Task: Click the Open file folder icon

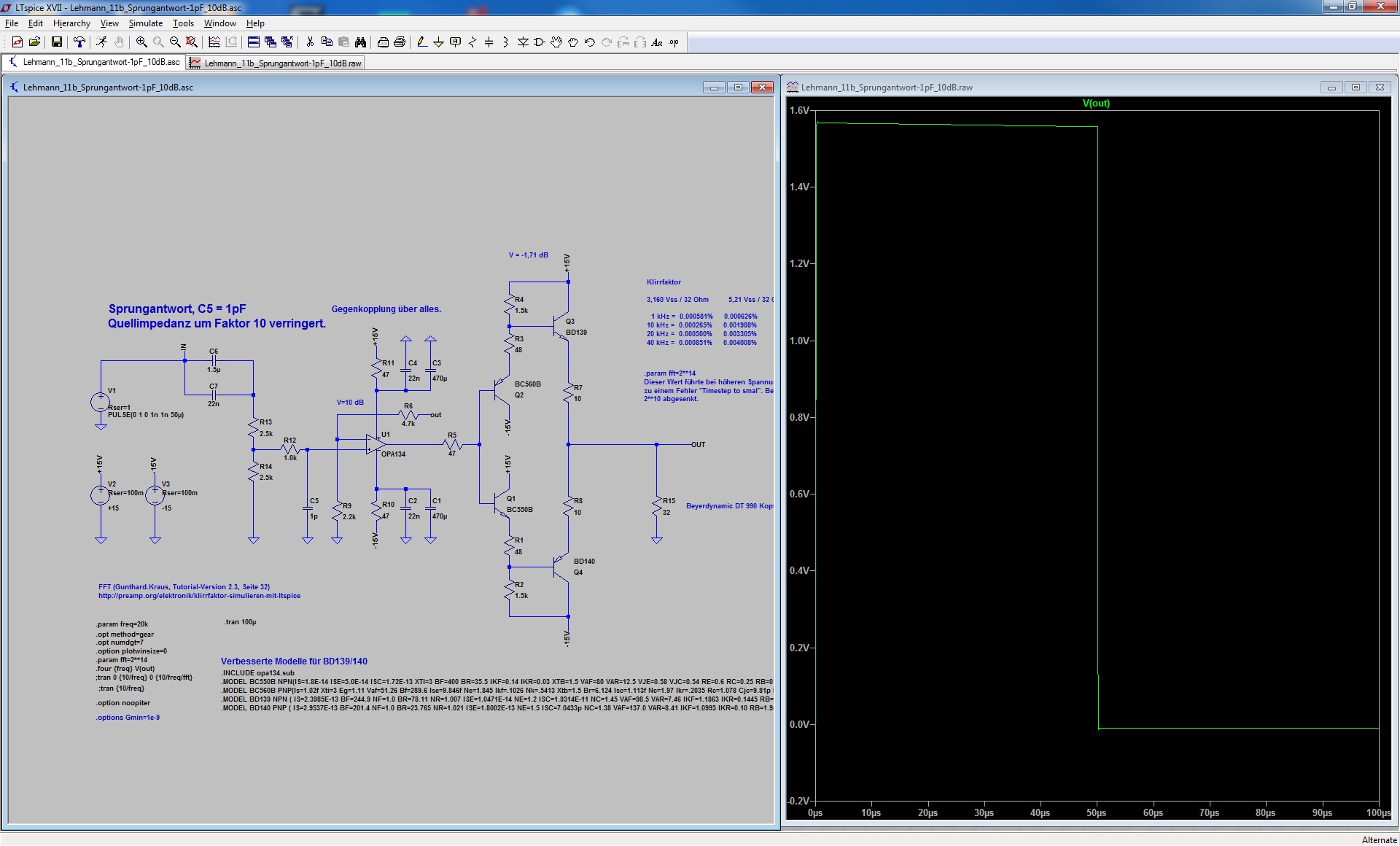Action: pos(34,42)
